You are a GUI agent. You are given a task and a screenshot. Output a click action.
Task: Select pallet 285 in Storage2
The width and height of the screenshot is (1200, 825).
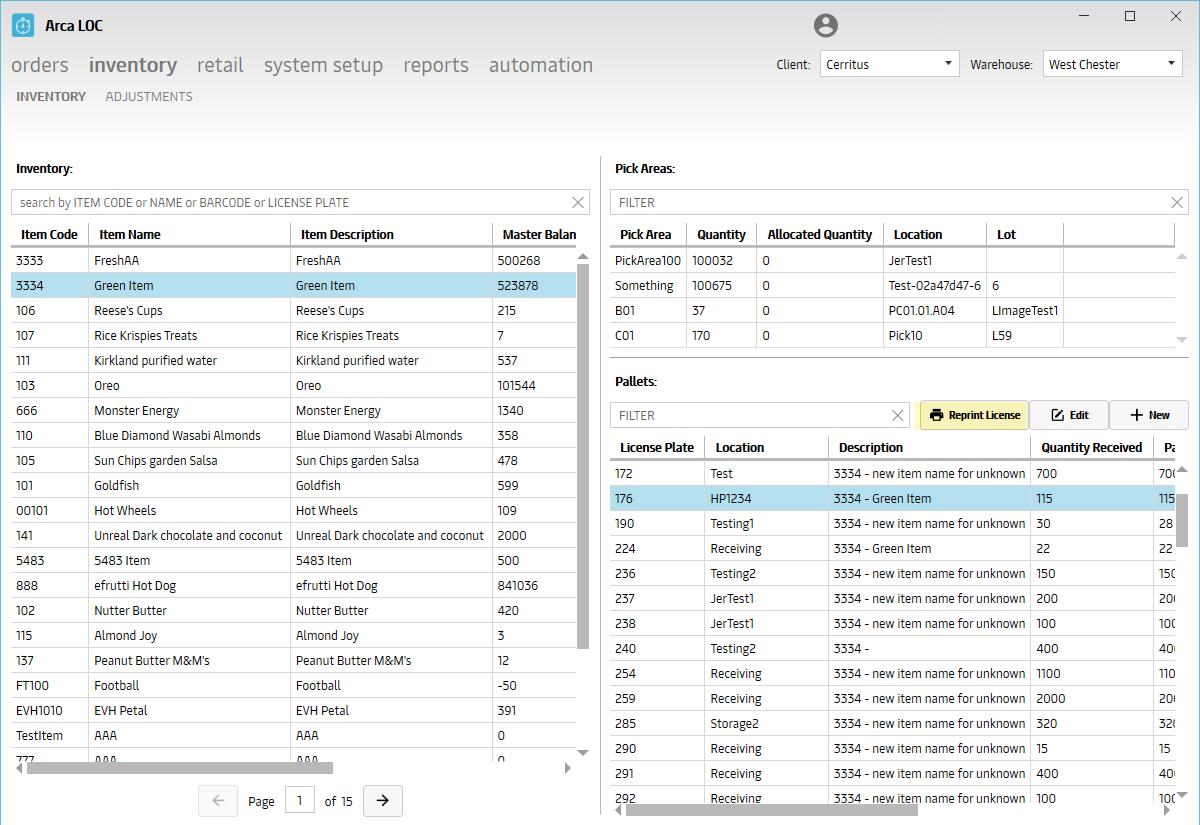point(892,723)
